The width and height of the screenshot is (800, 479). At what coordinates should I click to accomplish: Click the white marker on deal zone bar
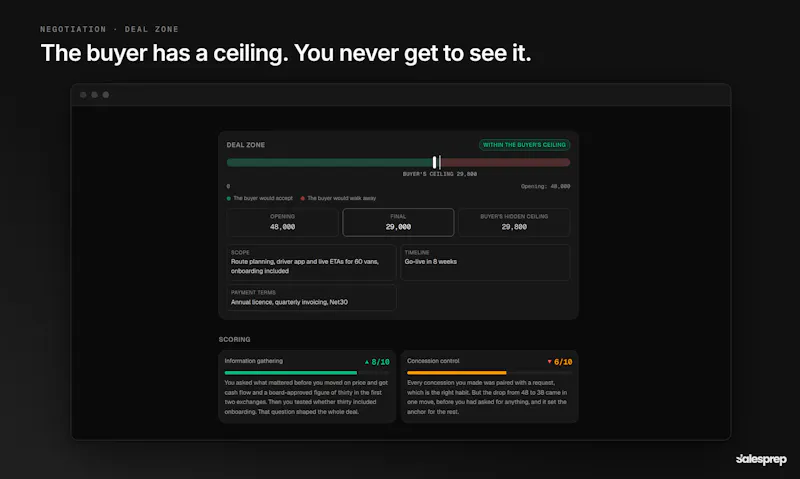(x=435, y=162)
